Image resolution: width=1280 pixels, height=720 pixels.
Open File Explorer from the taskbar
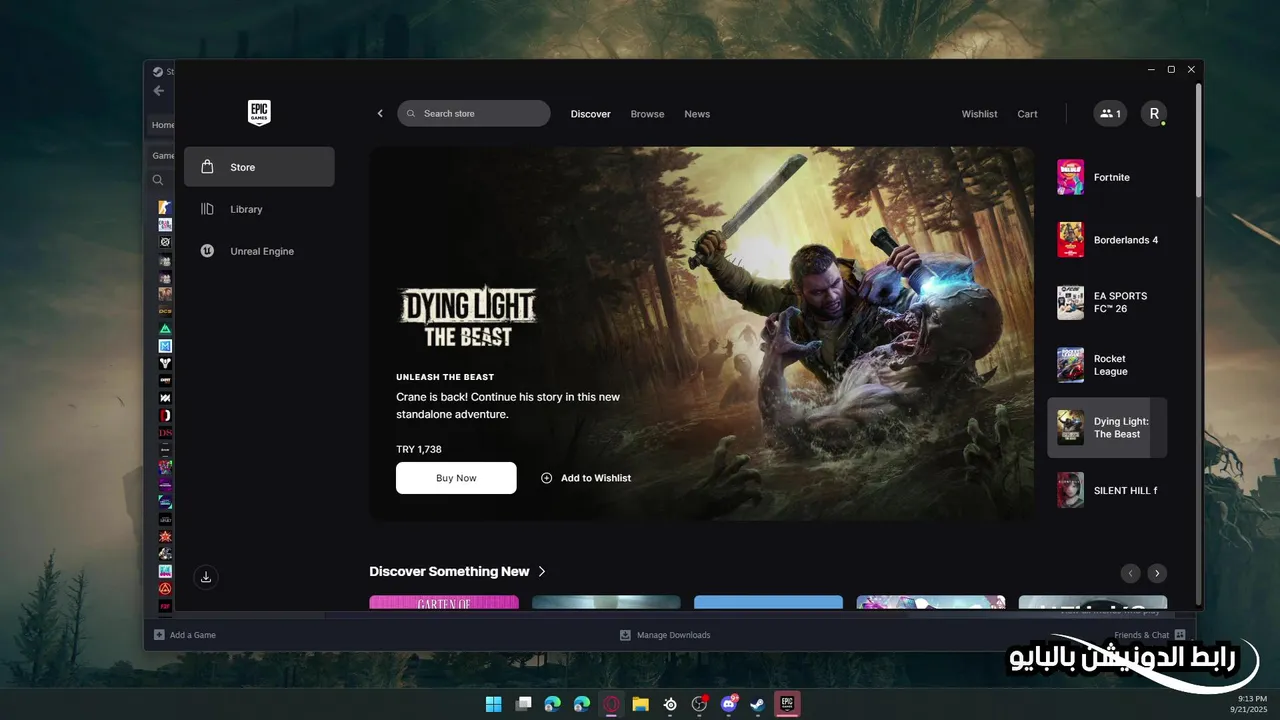[640, 704]
